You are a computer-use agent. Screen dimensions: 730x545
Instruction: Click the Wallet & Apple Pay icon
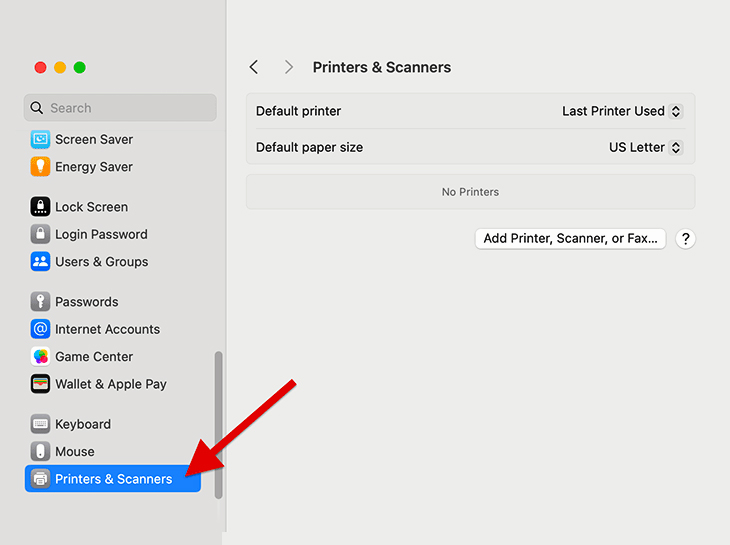click(x=40, y=384)
